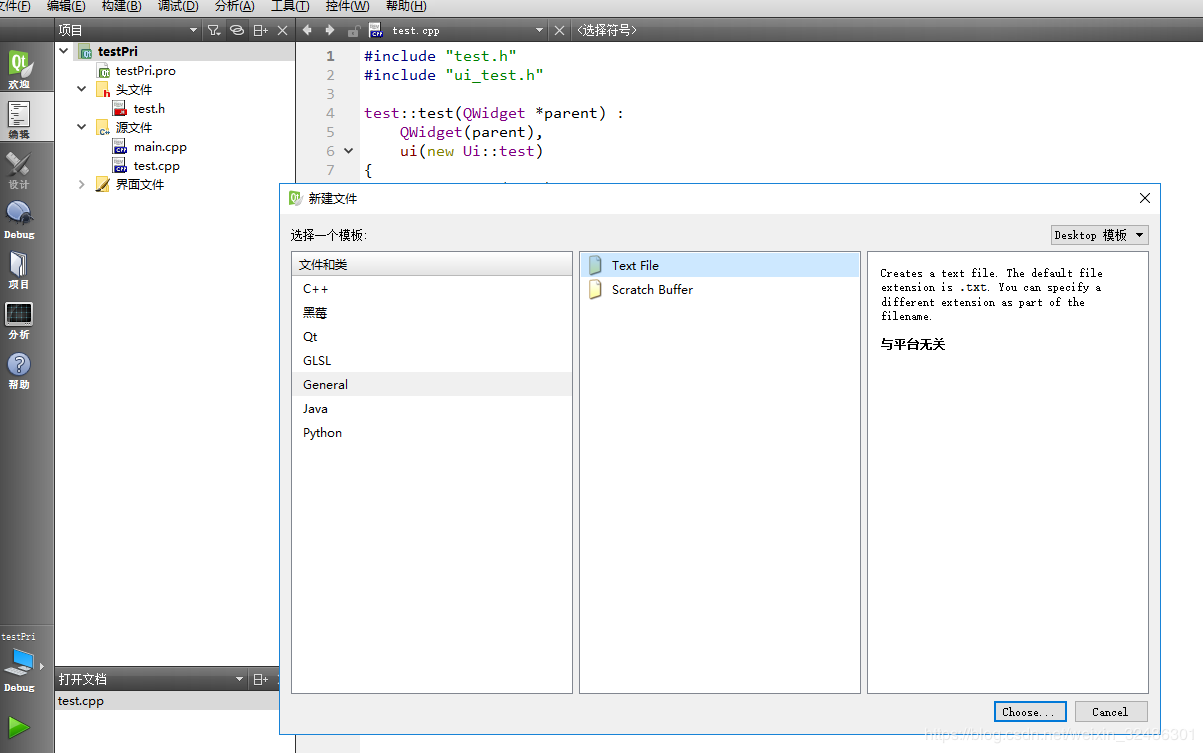
Task: Expand the 界面文件 forms folder
Action: coord(82,185)
